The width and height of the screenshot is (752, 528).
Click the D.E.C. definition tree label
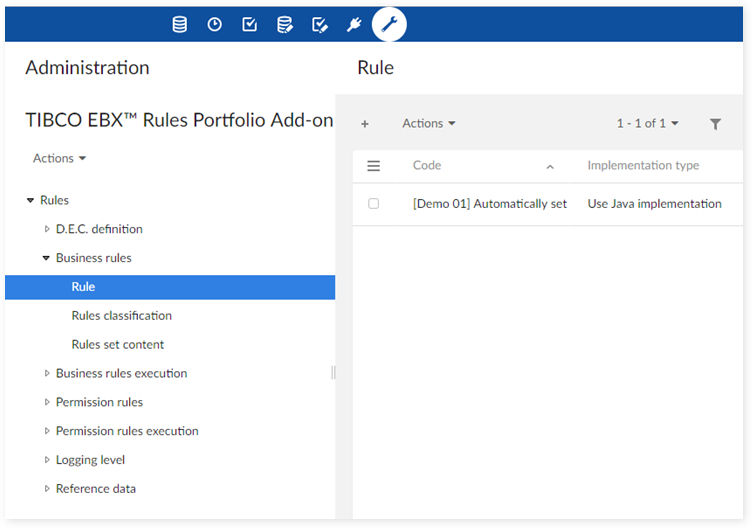pos(99,229)
